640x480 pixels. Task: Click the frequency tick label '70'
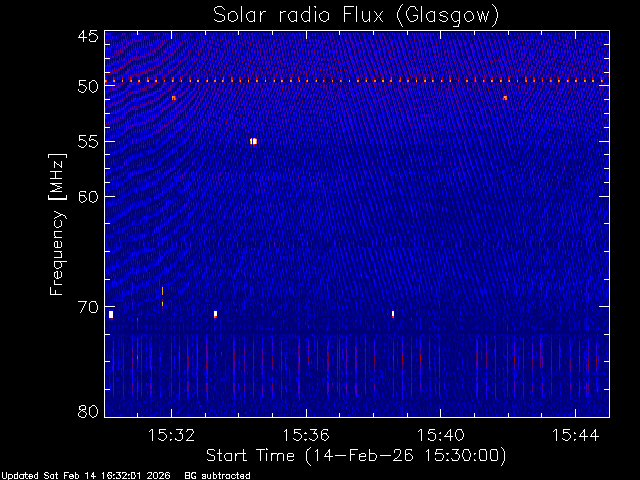pos(88,307)
